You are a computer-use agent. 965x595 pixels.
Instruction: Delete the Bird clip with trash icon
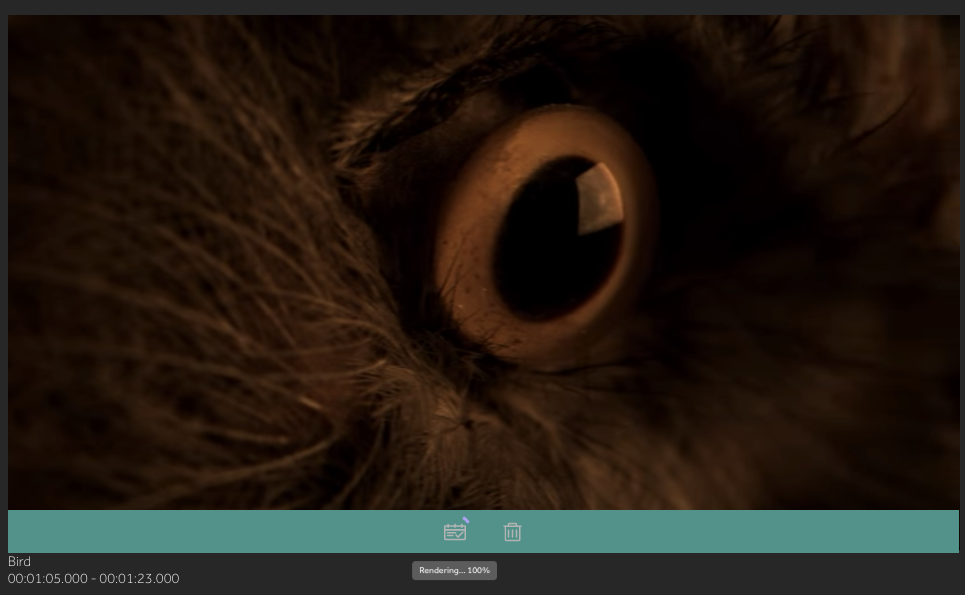(512, 532)
